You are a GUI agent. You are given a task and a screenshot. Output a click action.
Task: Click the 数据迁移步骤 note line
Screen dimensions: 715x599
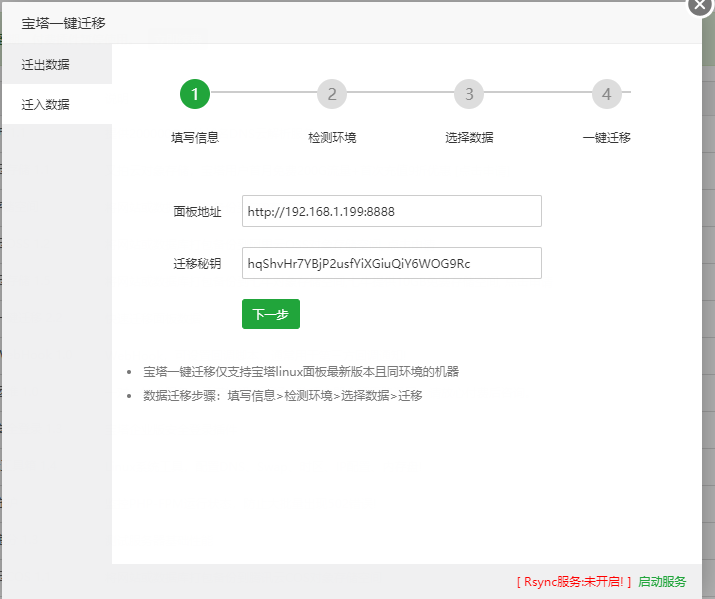pos(283,396)
